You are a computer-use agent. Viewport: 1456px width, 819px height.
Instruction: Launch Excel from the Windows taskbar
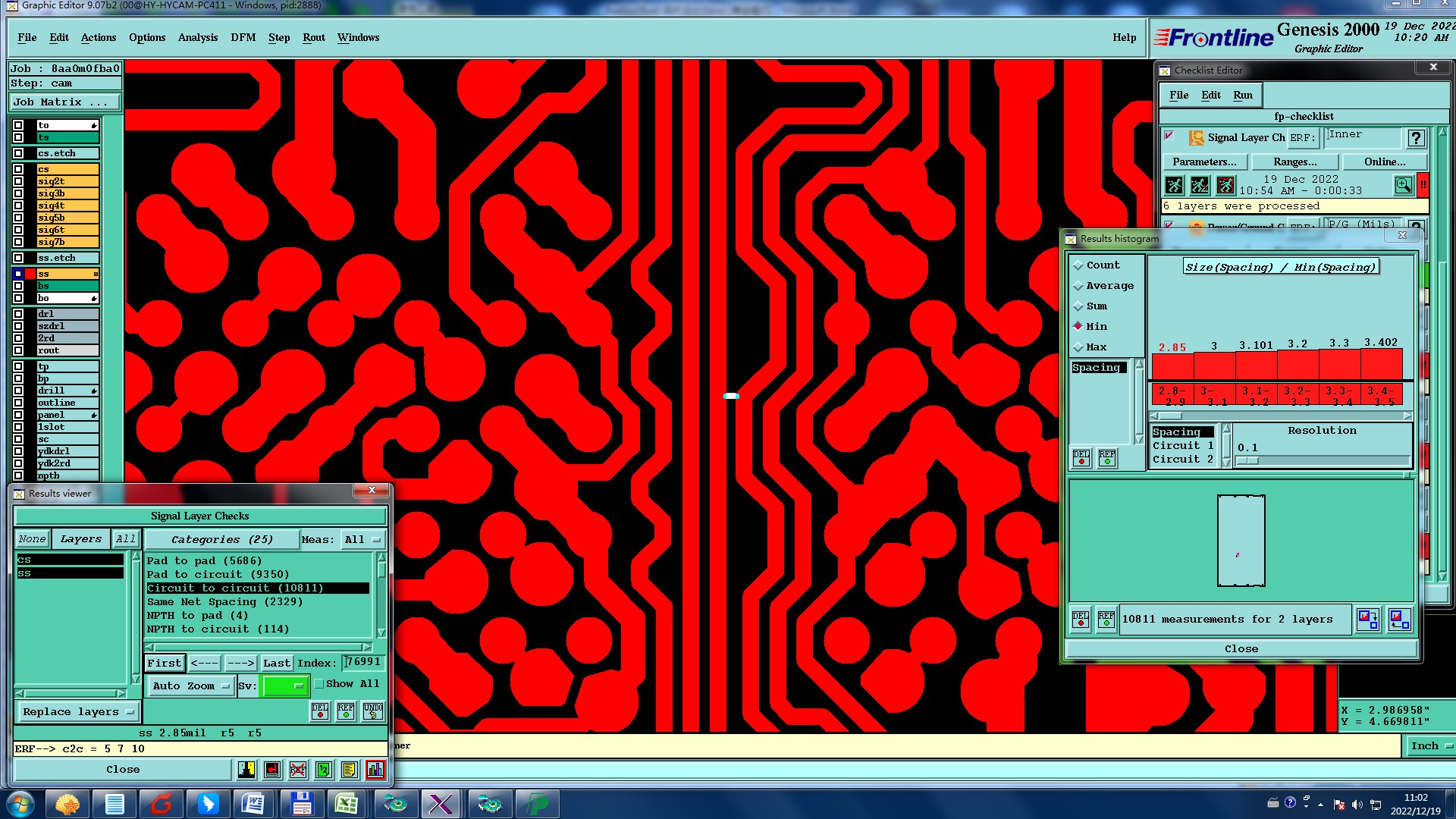pos(347,804)
